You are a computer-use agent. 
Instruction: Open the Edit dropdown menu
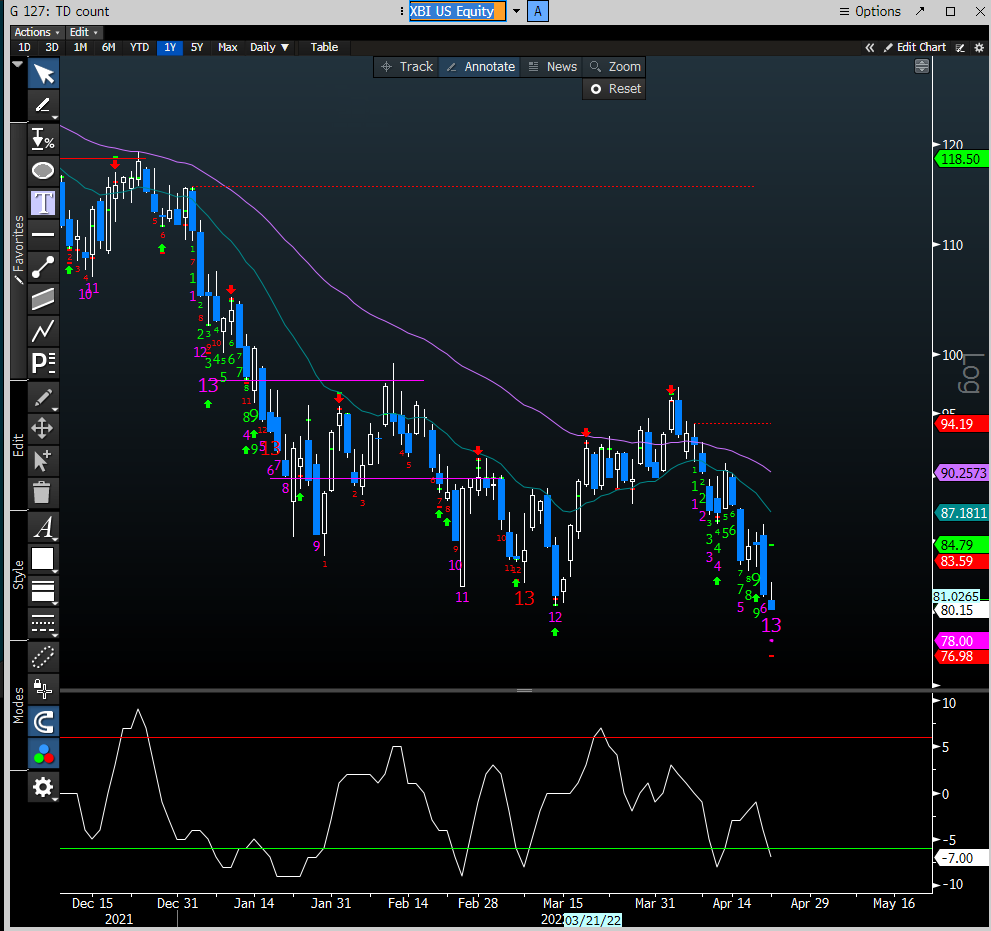click(x=83, y=32)
